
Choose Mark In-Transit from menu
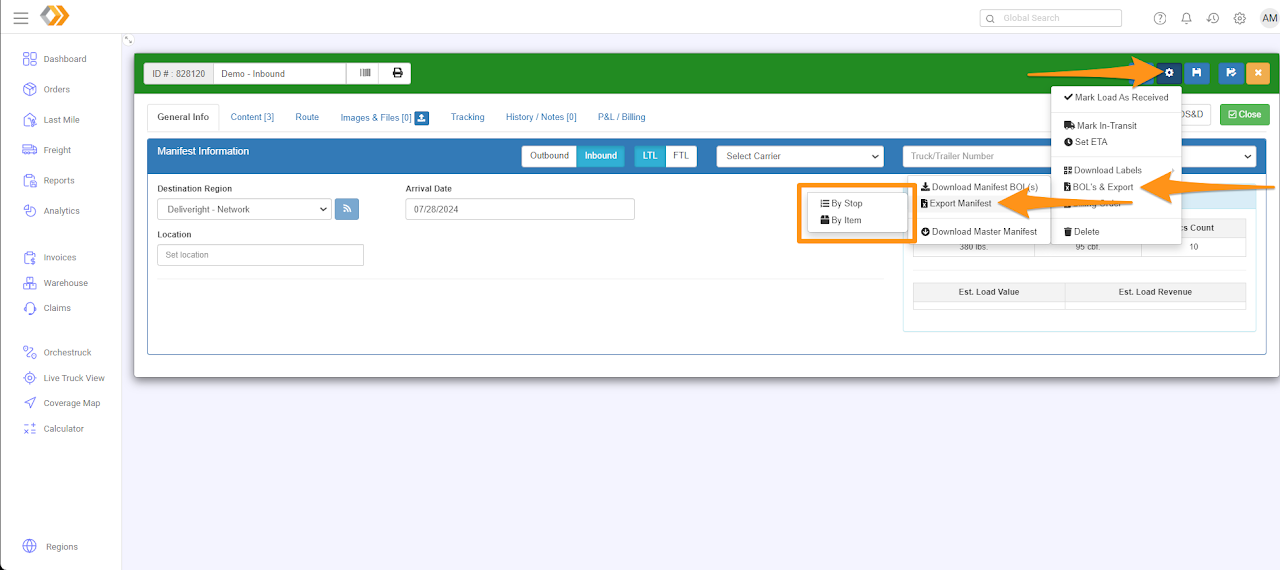click(x=1116, y=126)
